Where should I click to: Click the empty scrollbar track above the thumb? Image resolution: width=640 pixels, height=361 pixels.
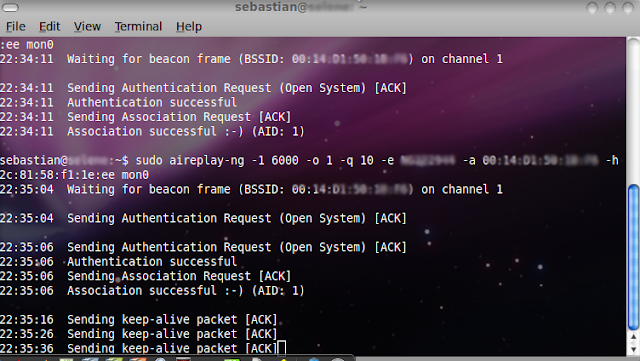pyautogui.click(x=633, y=110)
